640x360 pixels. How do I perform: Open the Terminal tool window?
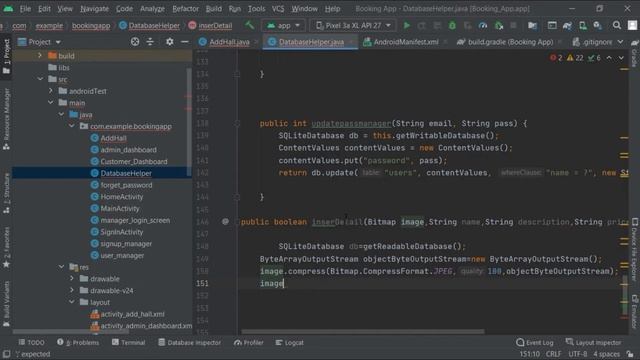[x=129, y=342]
